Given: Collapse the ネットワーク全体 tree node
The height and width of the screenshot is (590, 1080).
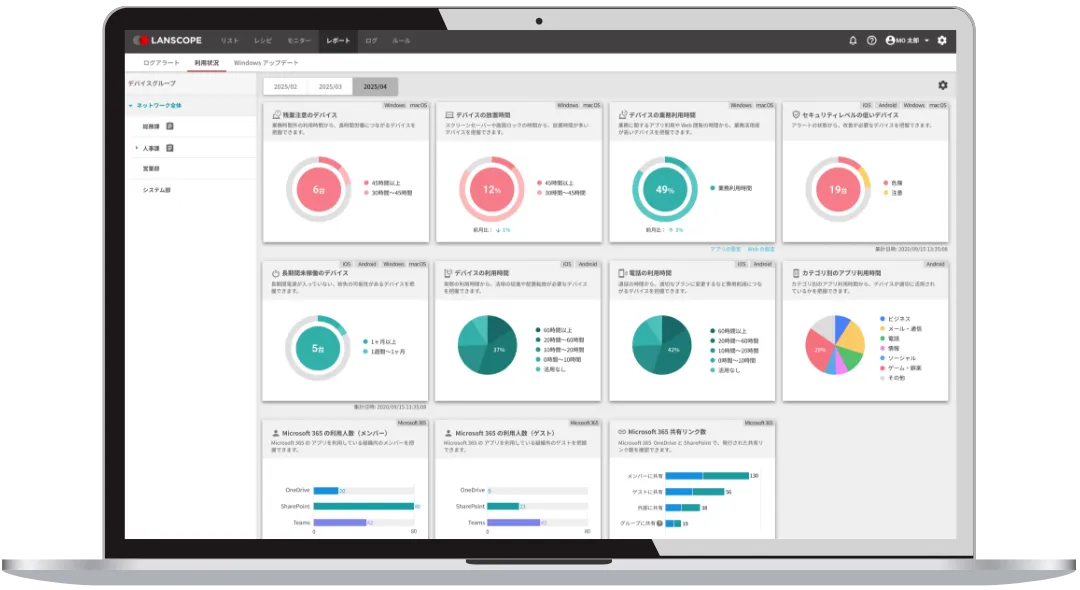Looking at the screenshot, I should click(x=130, y=105).
